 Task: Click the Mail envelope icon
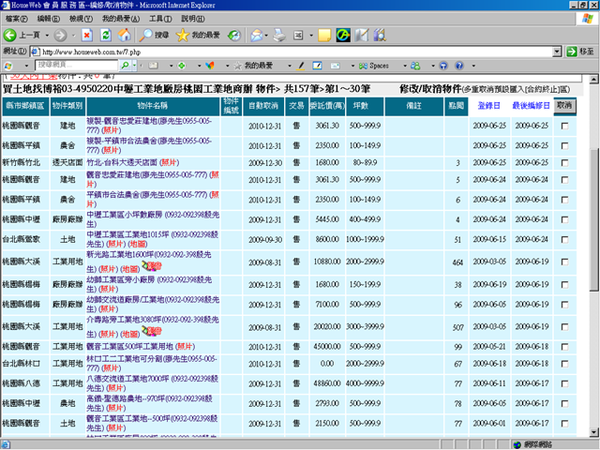click(x=256, y=35)
